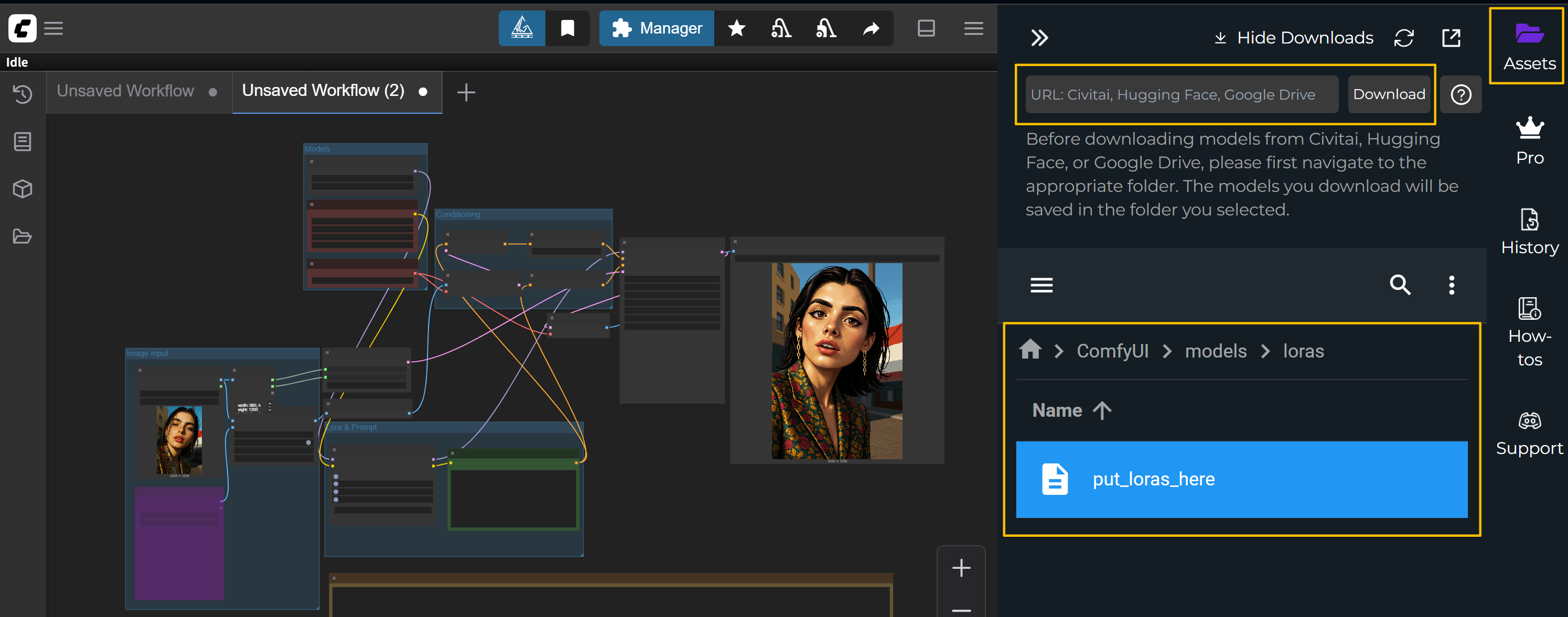Open the file browser hamburger menu
This screenshot has height=617, width=1568.
click(x=1041, y=285)
